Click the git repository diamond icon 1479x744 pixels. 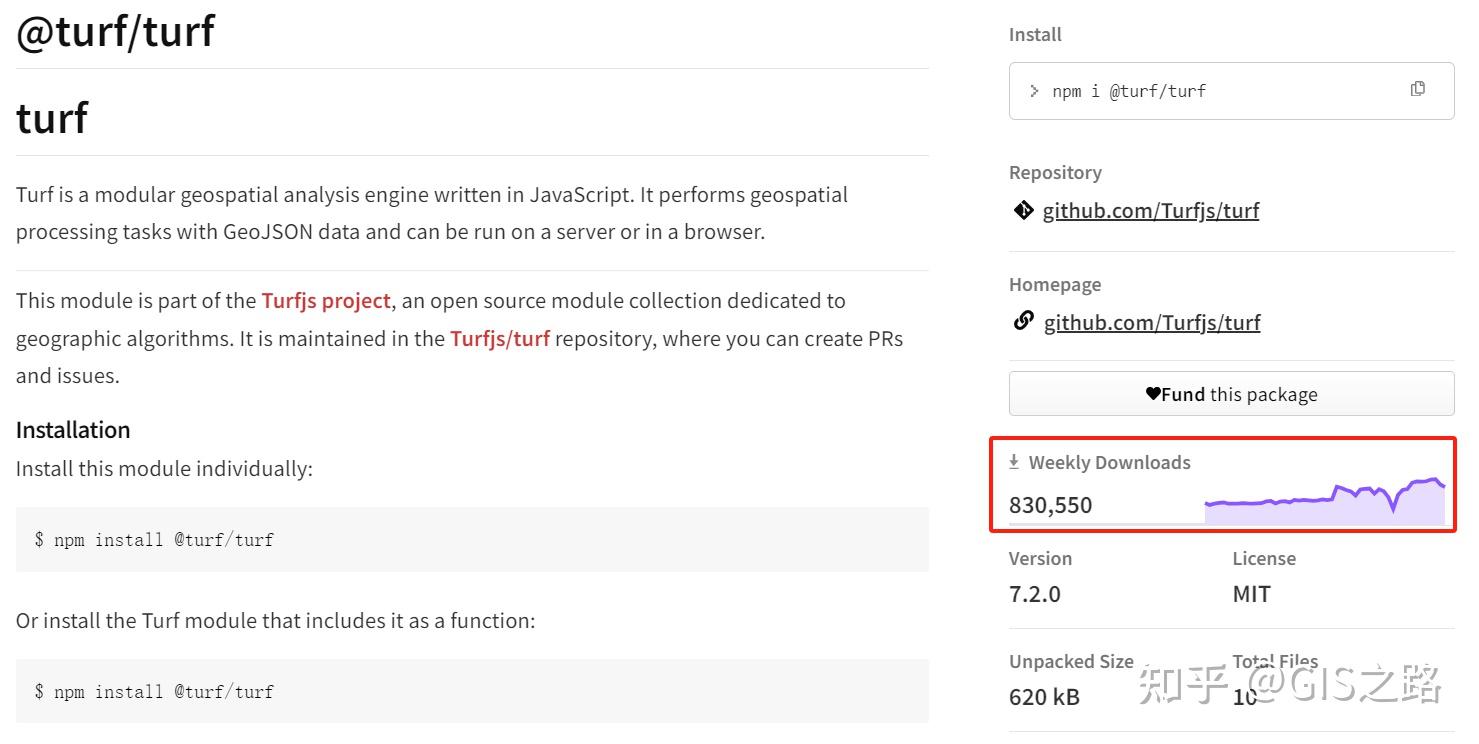[1023, 210]
